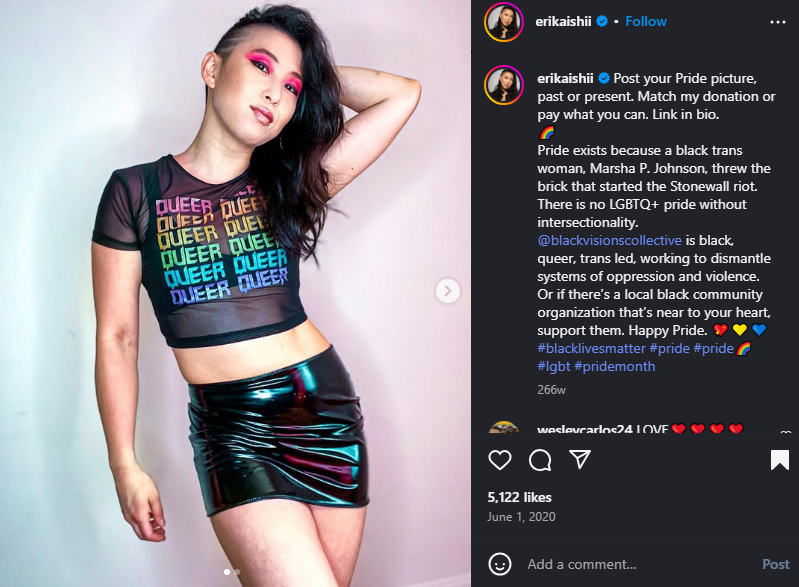Open the #blacklivesmatter hashtag
799x587 pixels.
point(591,349)
